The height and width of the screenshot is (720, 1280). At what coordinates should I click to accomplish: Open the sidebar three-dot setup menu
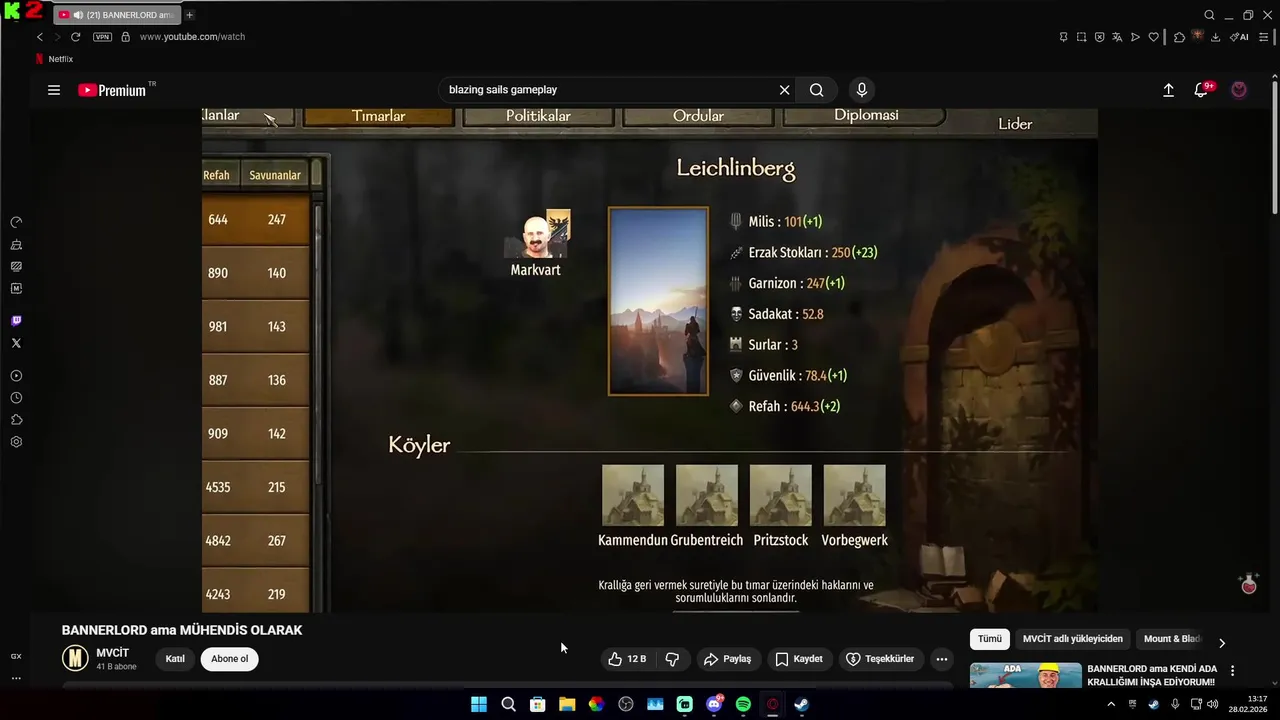pos(16,679)
